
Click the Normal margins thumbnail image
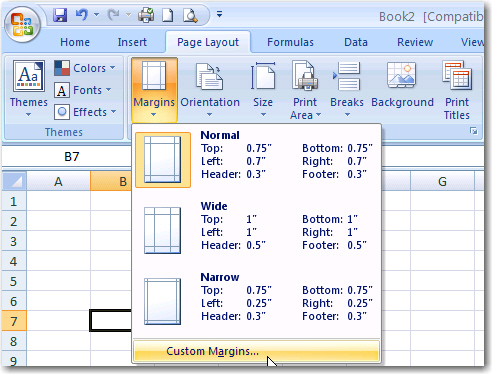click(x=163, y=159)
